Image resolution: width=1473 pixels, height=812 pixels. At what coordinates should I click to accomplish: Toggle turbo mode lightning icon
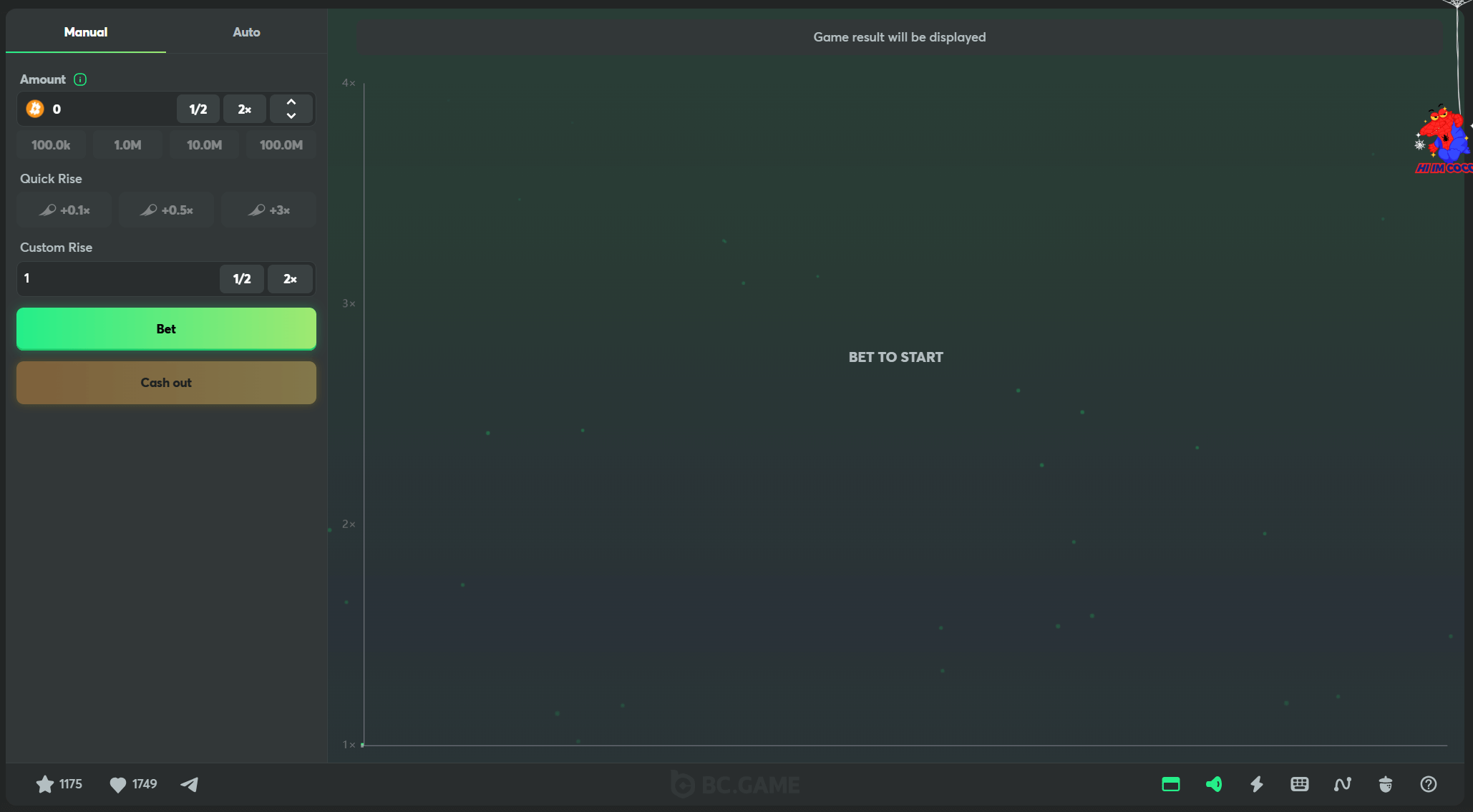click(1257, 784)
